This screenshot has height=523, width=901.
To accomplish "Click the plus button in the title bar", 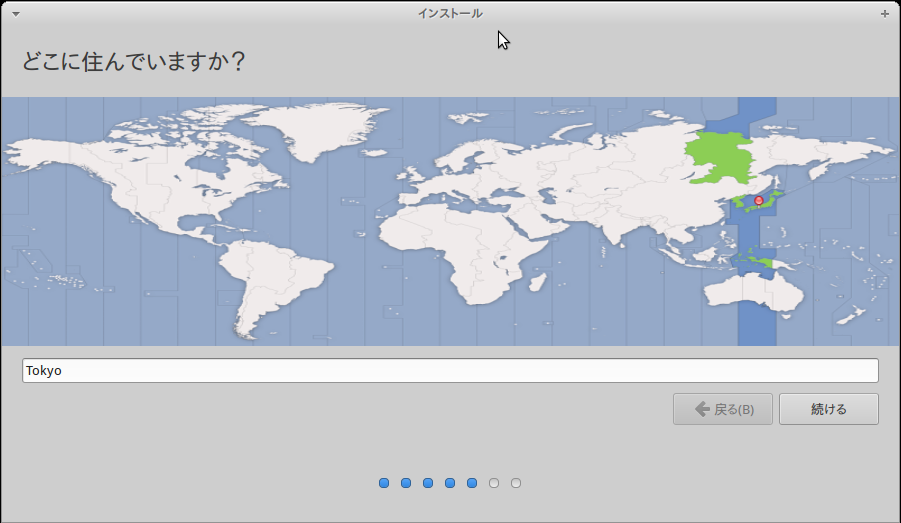I will point(885,14).
